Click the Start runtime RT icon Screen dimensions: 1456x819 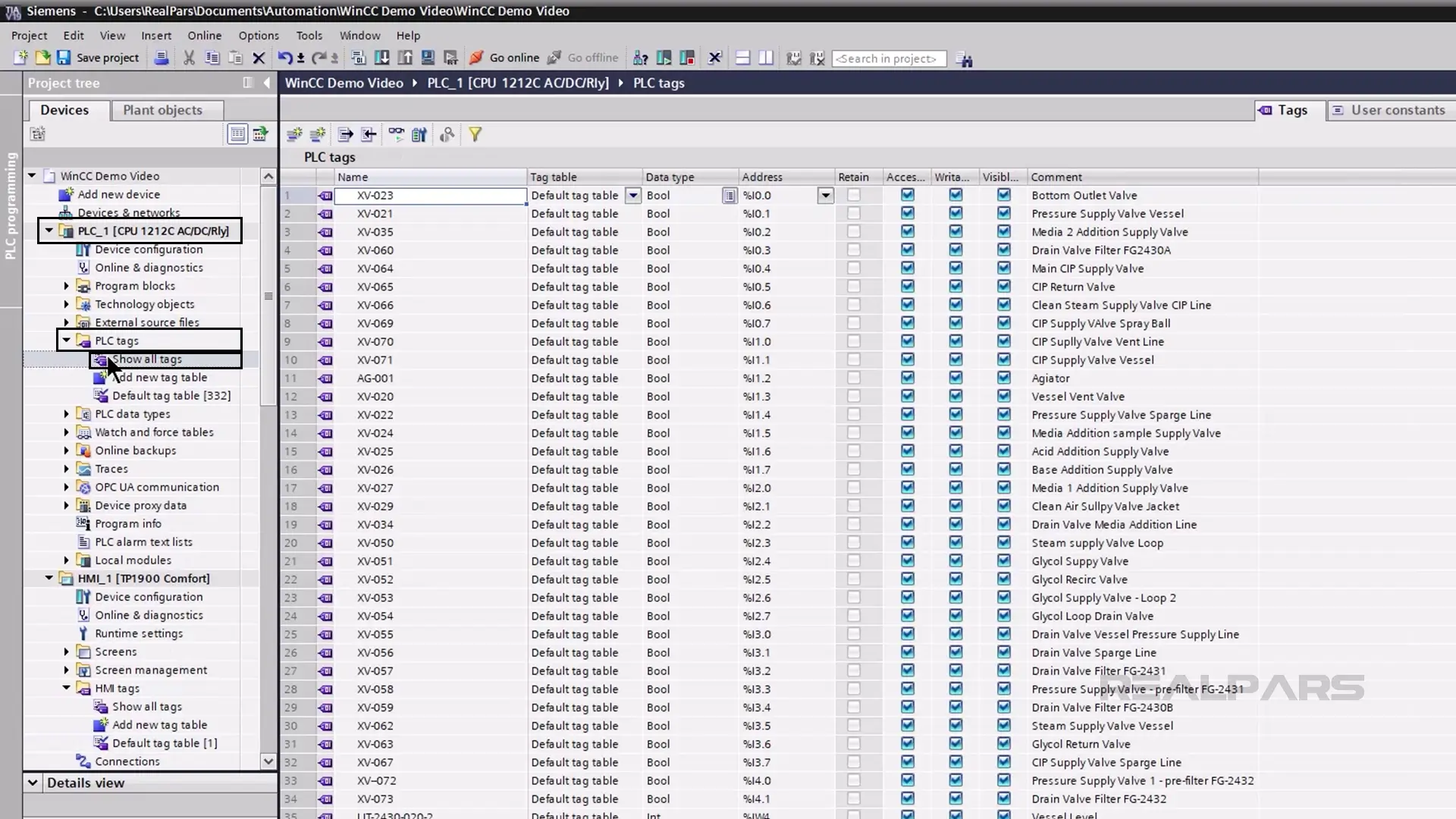click(451, 58)
